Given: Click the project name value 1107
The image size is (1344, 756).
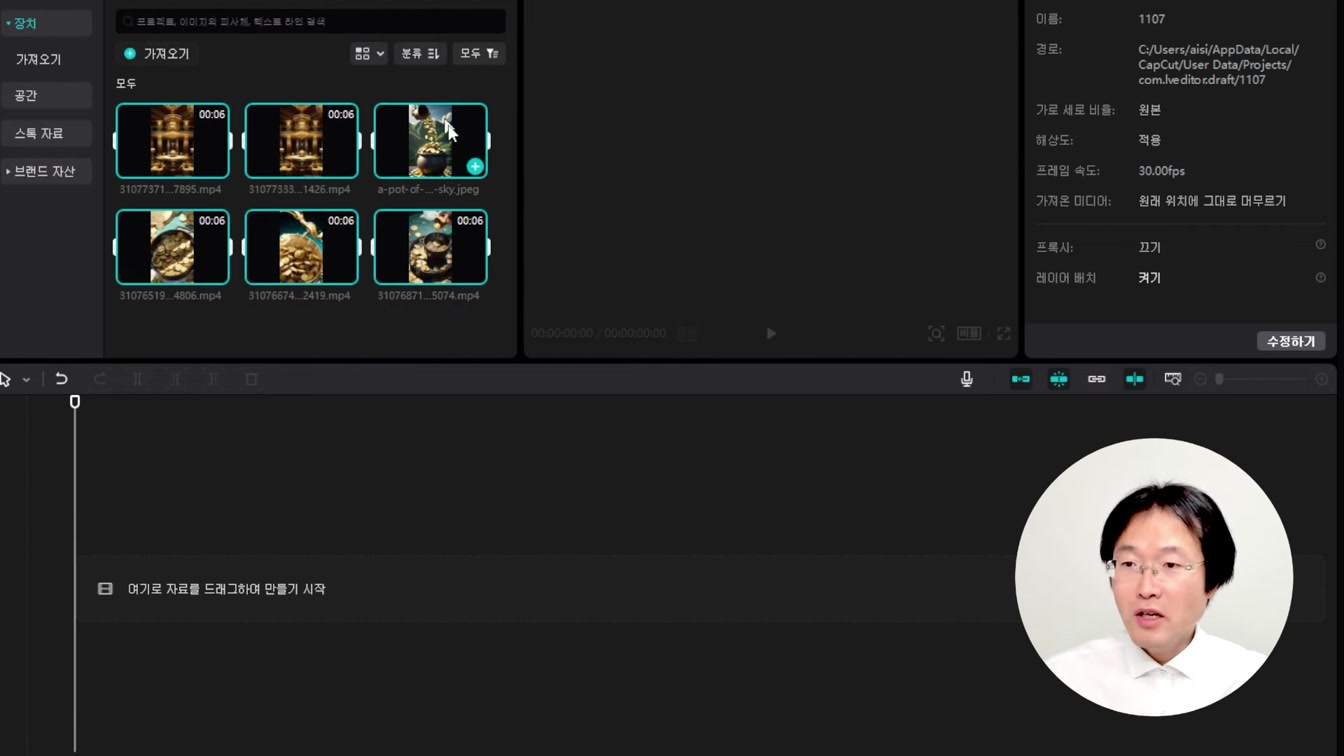Looking at the screenshot, I should click(1151, 19).
